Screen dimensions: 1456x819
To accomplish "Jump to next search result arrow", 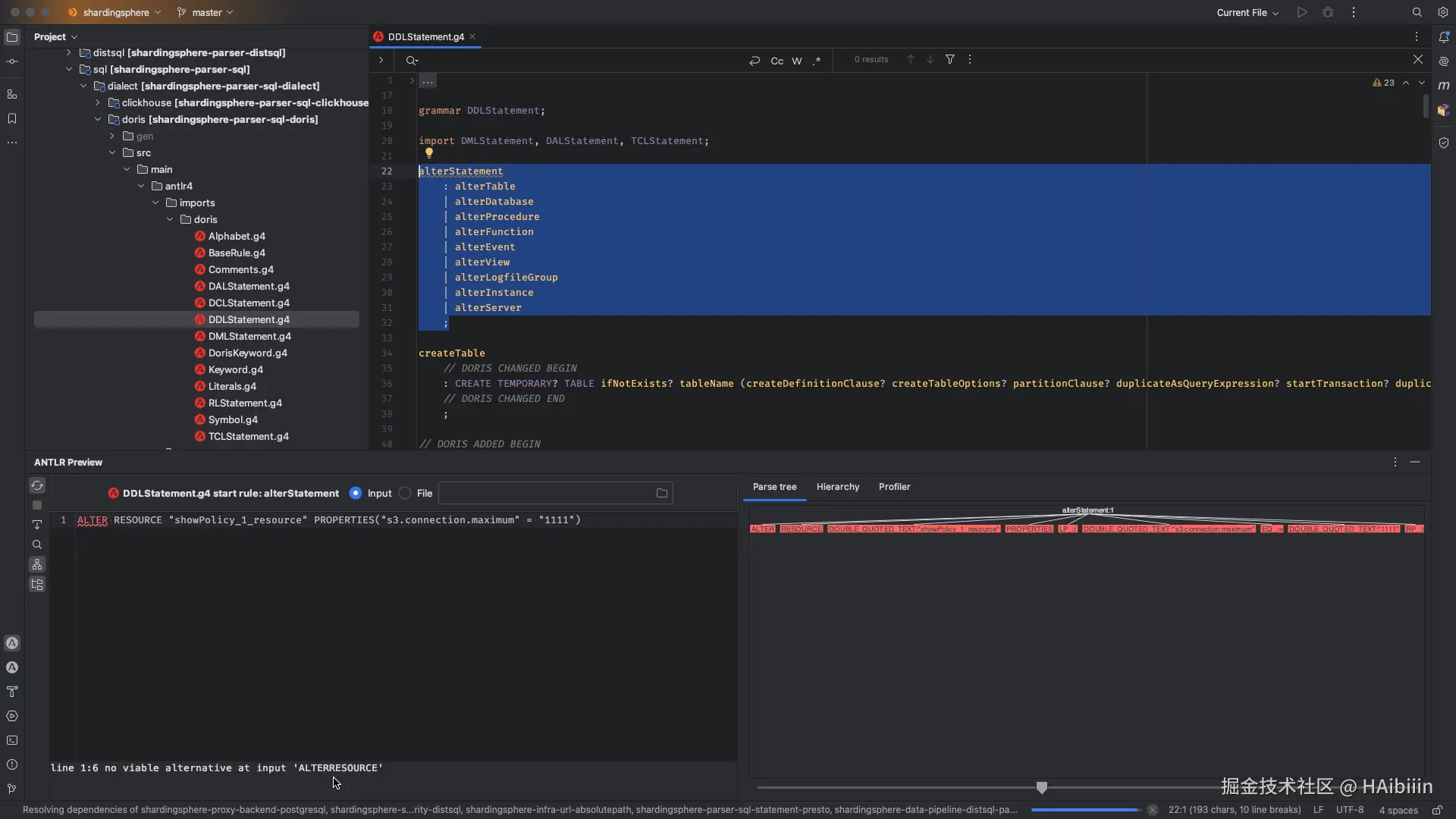I will (x=930, y=59).
